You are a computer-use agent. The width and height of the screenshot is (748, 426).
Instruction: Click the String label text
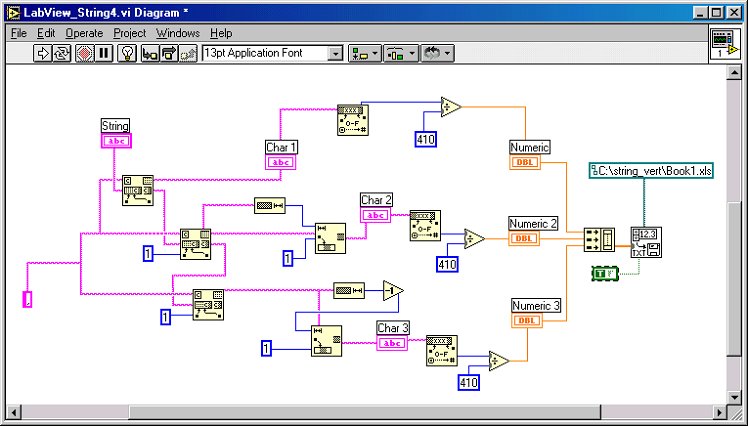(115, 126)
